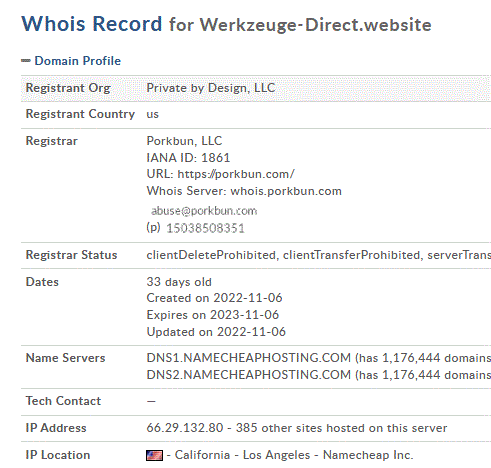The width and height of the screenshot is (491, 468).
Task: Select DNS2.NAMECHEAPHOSTING.COM name server
Action: pos(249,375)
